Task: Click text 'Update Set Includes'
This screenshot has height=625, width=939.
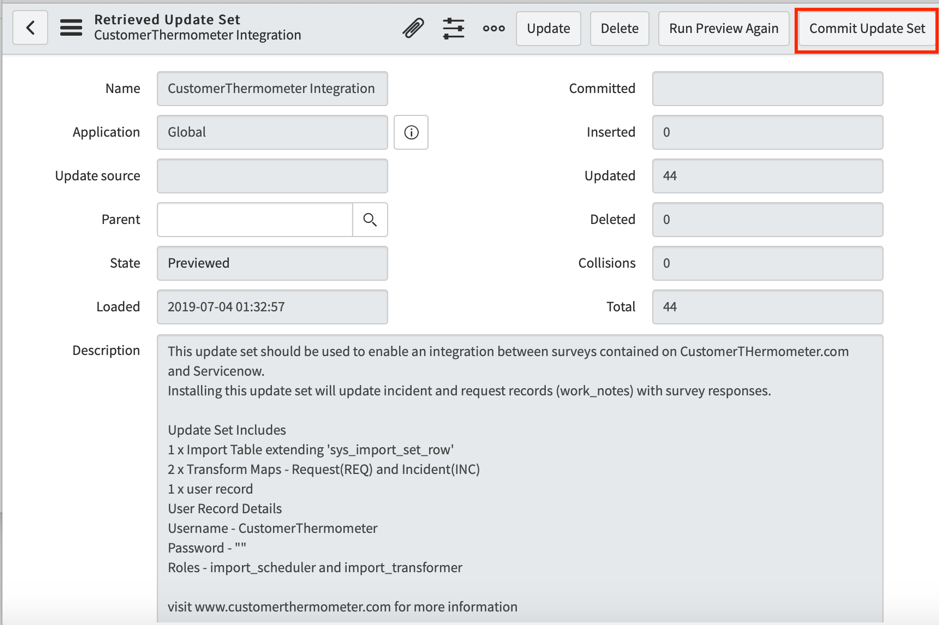Action: coord(227,430)
